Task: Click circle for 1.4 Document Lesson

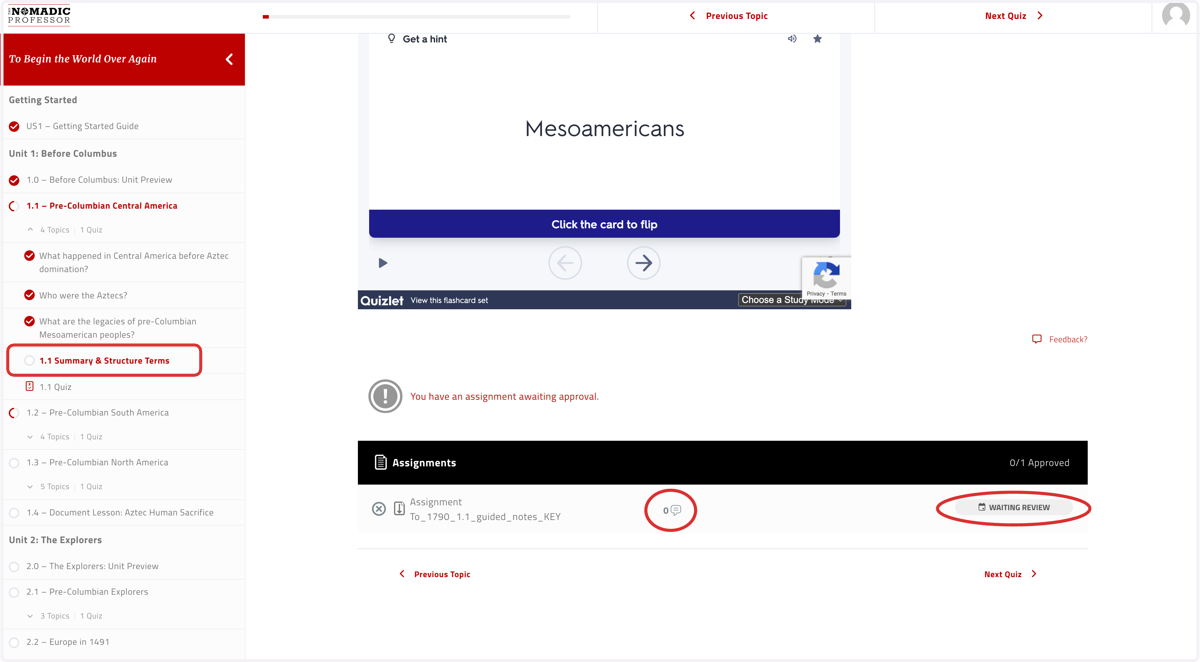Action: [x=14, y=513]
